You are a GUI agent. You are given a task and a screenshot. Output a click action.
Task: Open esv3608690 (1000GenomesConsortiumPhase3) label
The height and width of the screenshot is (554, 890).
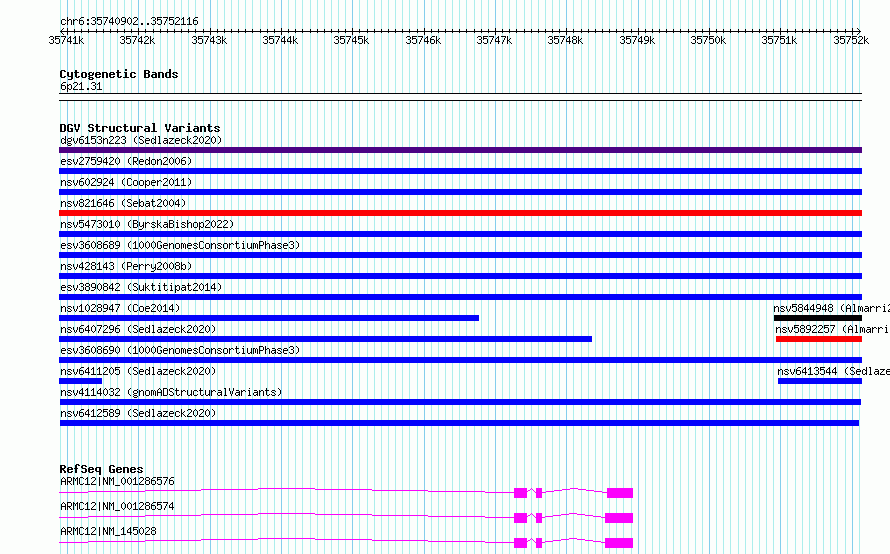pyautogui.click(x=180, y=350)
